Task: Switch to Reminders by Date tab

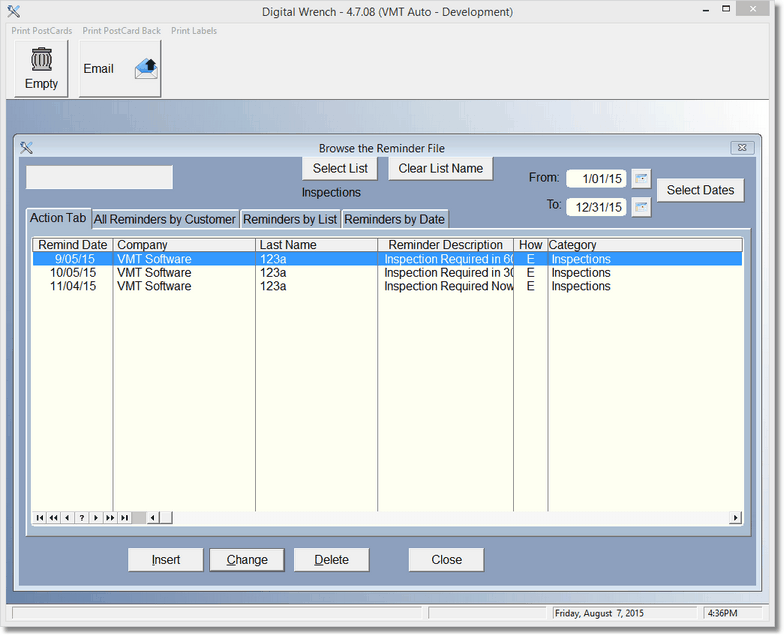Action: pos(394,219)
